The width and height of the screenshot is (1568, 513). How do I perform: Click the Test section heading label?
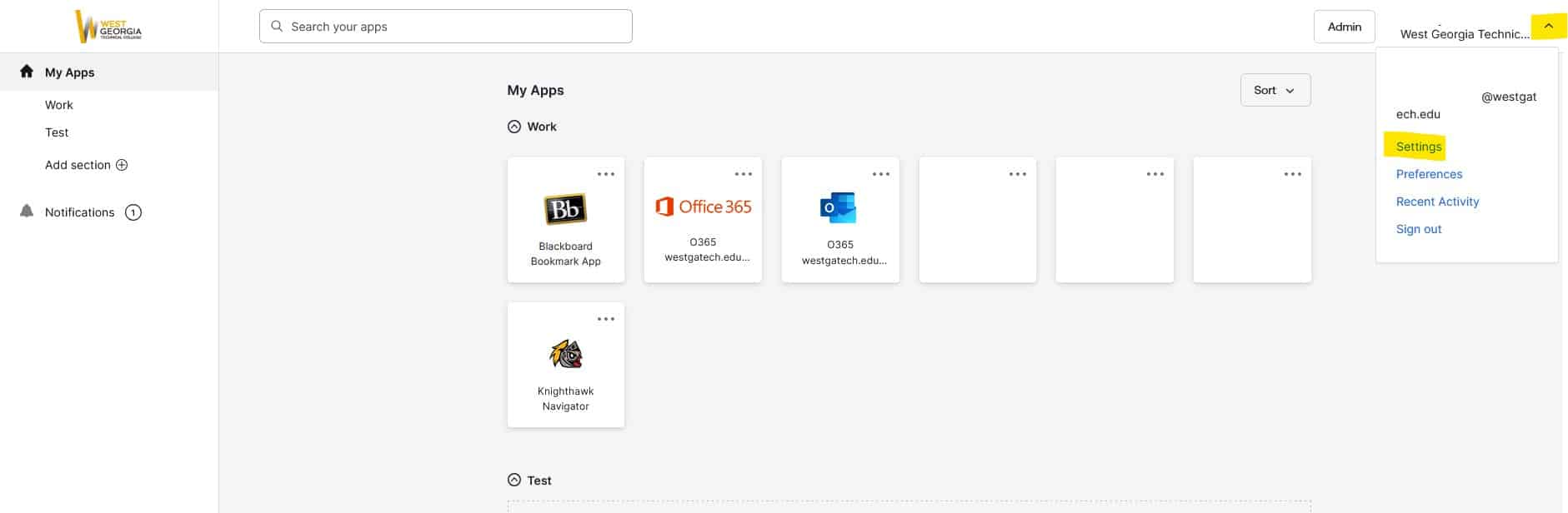click(539, 481)
